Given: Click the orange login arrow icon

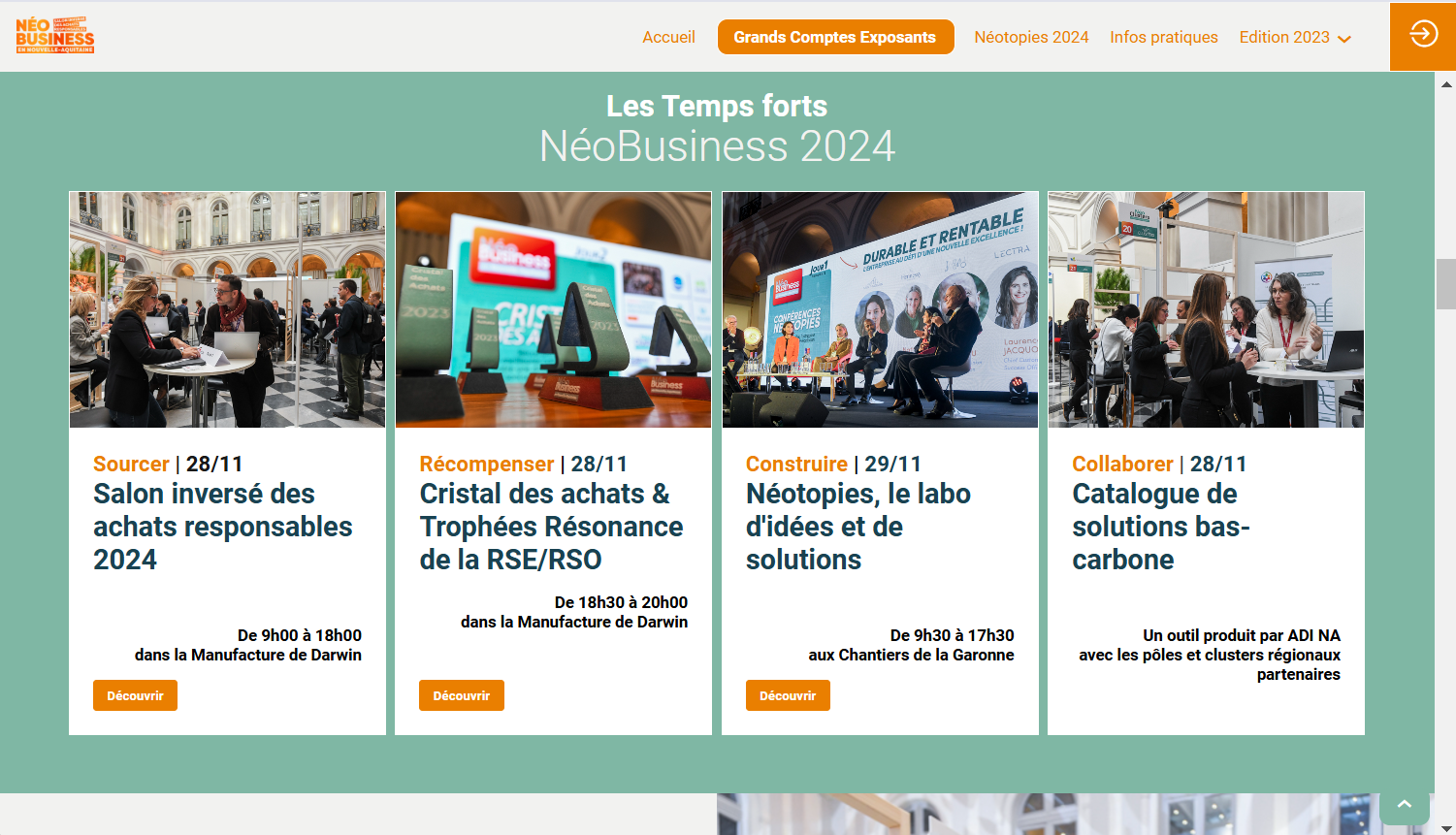Looking at the screenshot, I should (x=1423, y=35).
